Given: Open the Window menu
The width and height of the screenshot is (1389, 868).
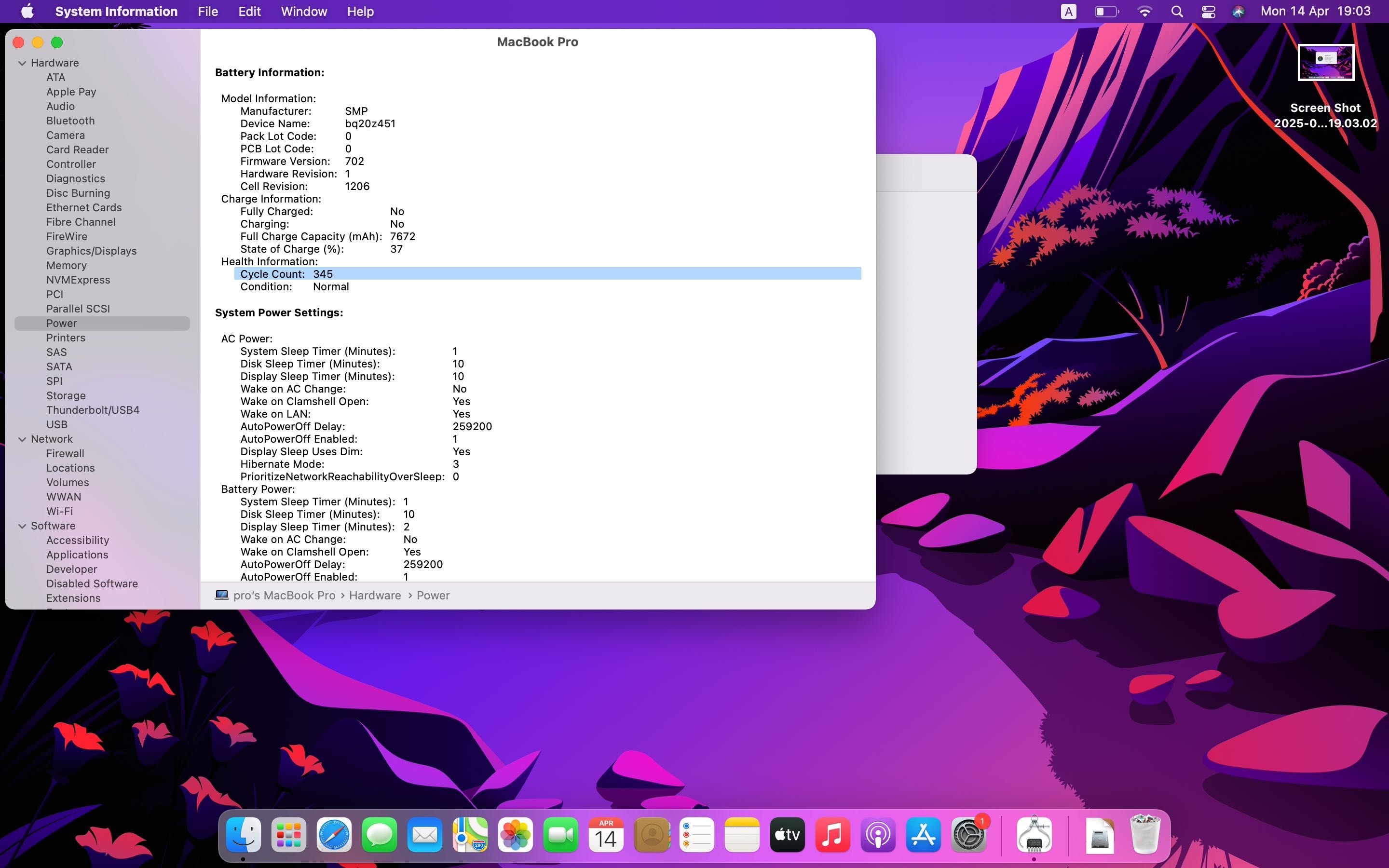Looking at the screenshot, I should click(304, 12).
